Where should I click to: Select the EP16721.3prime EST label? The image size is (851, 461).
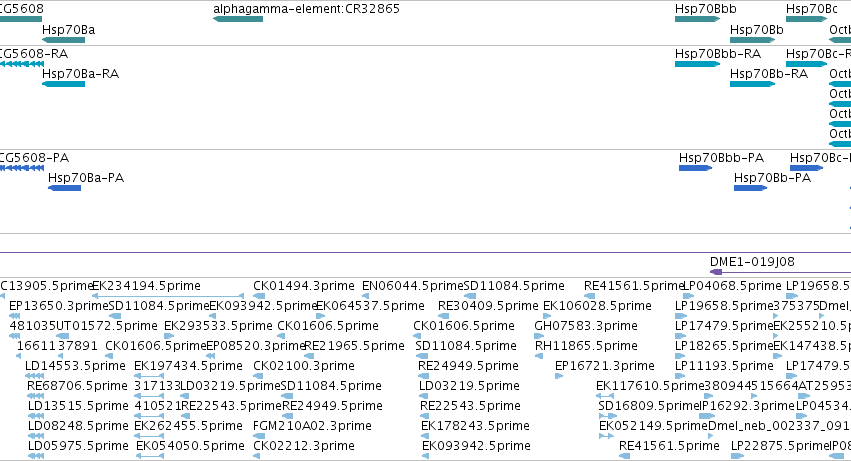pyautogui.click(x=605, y=366)
